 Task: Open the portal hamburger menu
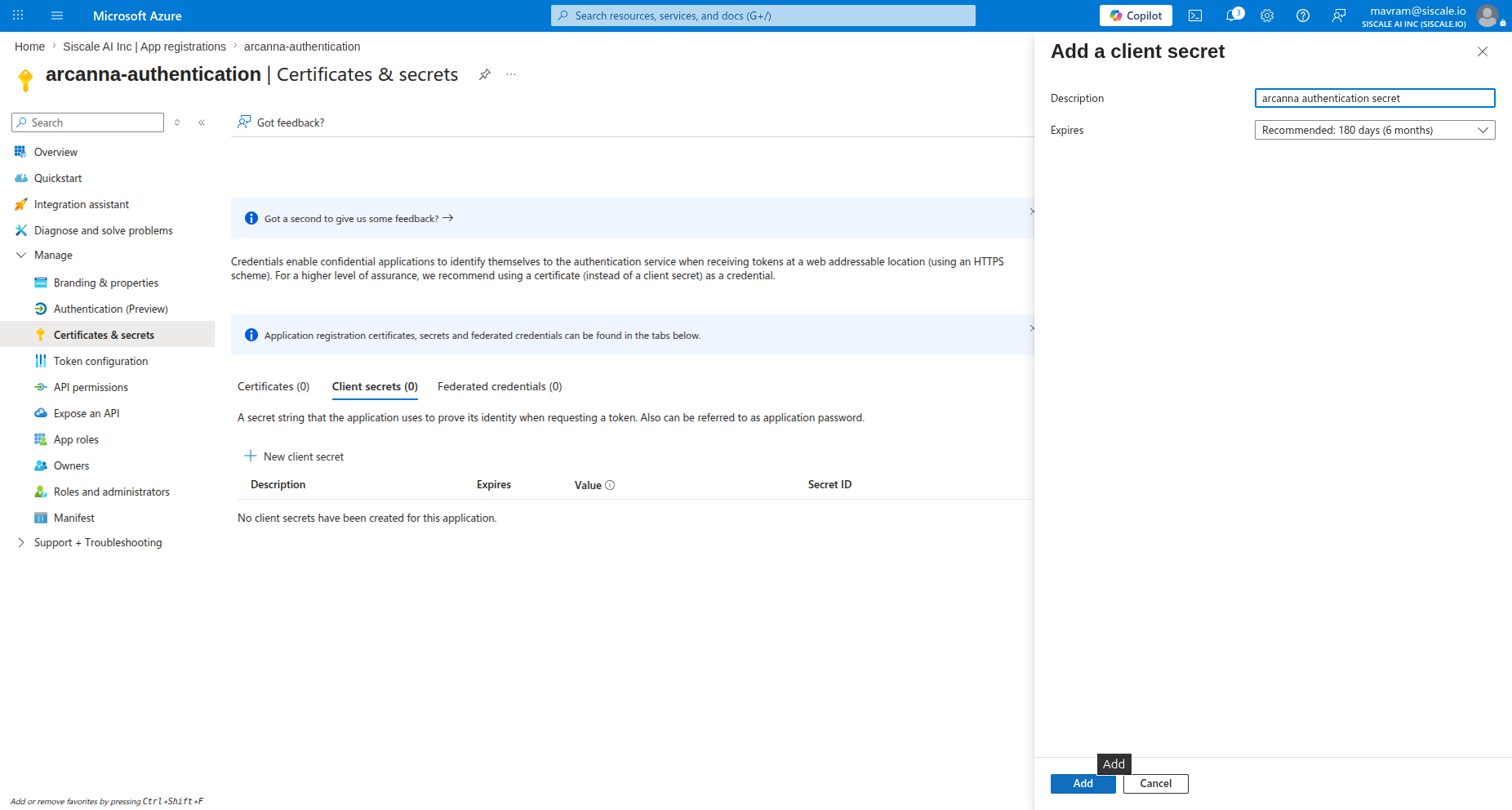coord(57,16)
